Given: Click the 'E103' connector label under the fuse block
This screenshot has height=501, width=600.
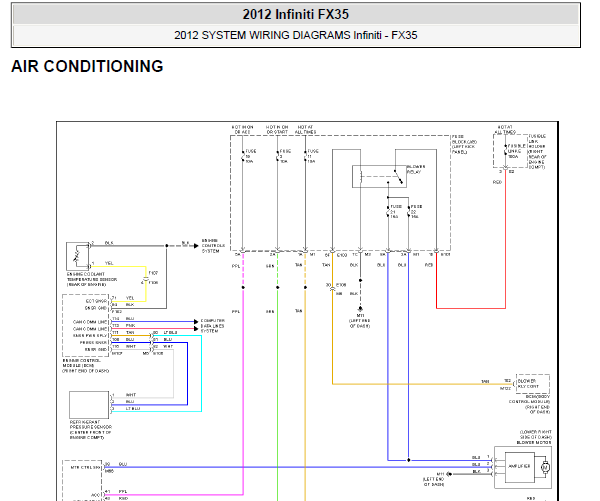Looking at the screenshot, I should coord(342,255).
